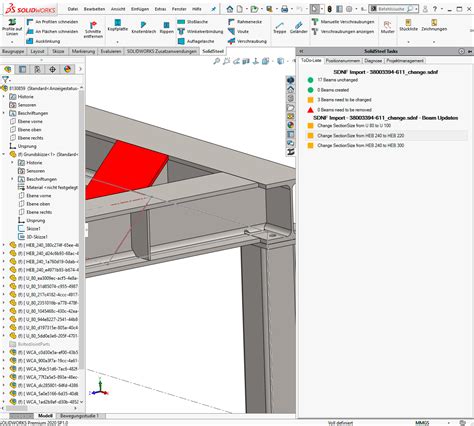Viewport: 474px width, 426px height.
Task: Open the Extras menu
Action: click(x=160, y=9)
